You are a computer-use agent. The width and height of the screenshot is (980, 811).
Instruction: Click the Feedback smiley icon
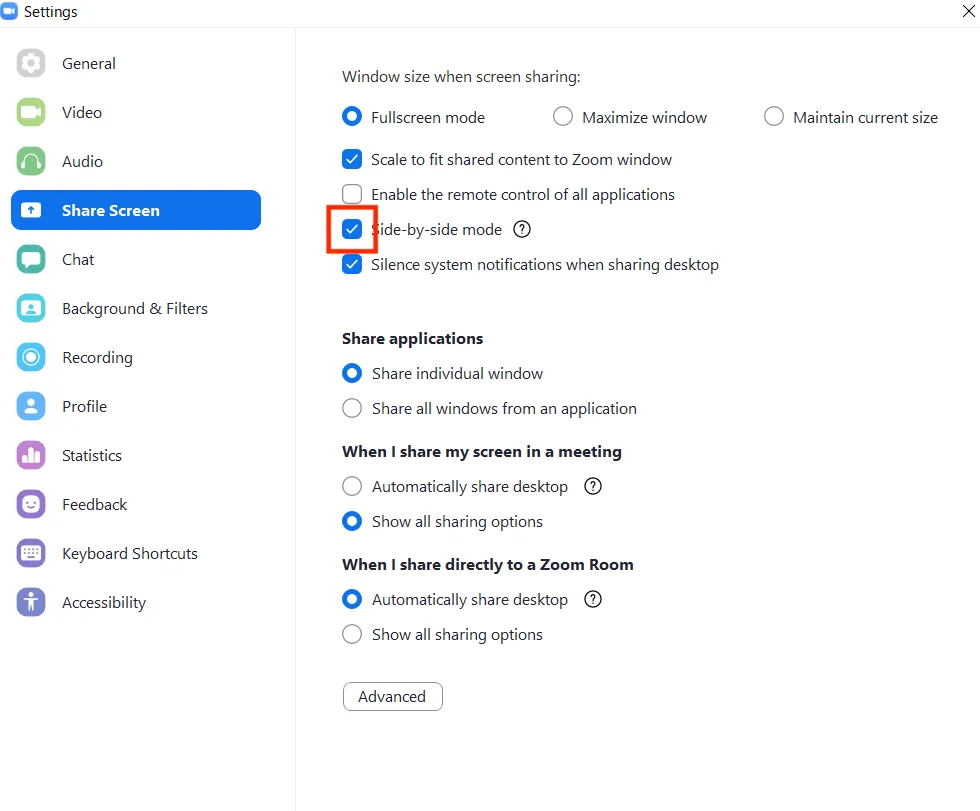33,504
